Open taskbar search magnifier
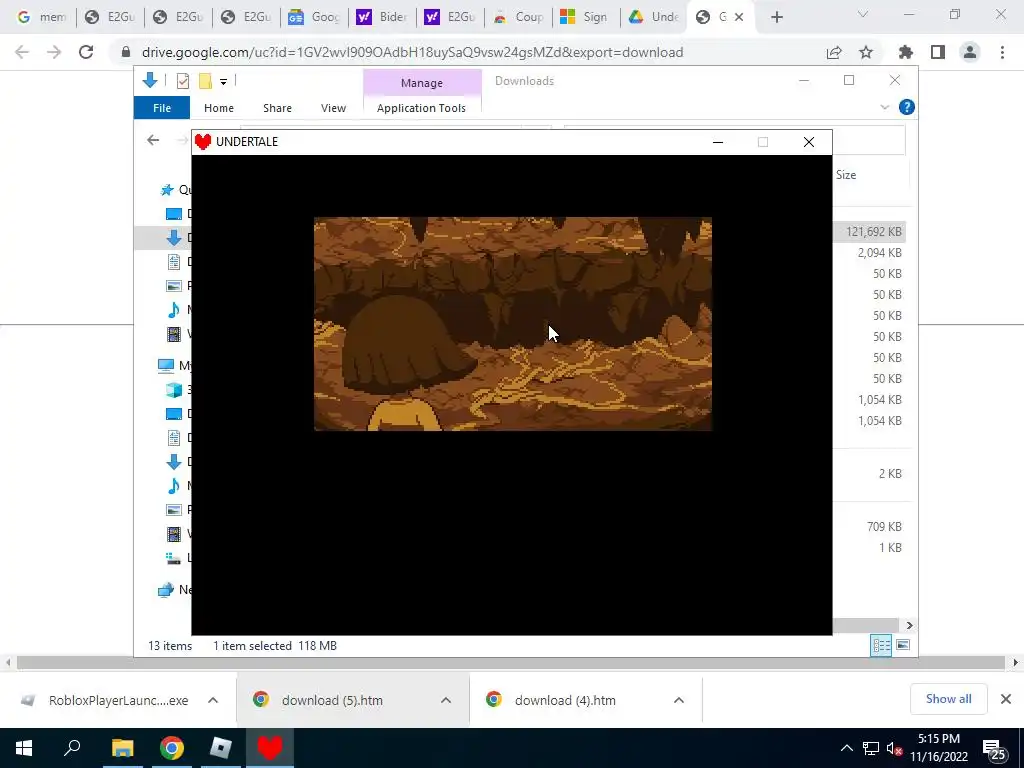The width and height of the screenshot is (1024, 768). 72,748
